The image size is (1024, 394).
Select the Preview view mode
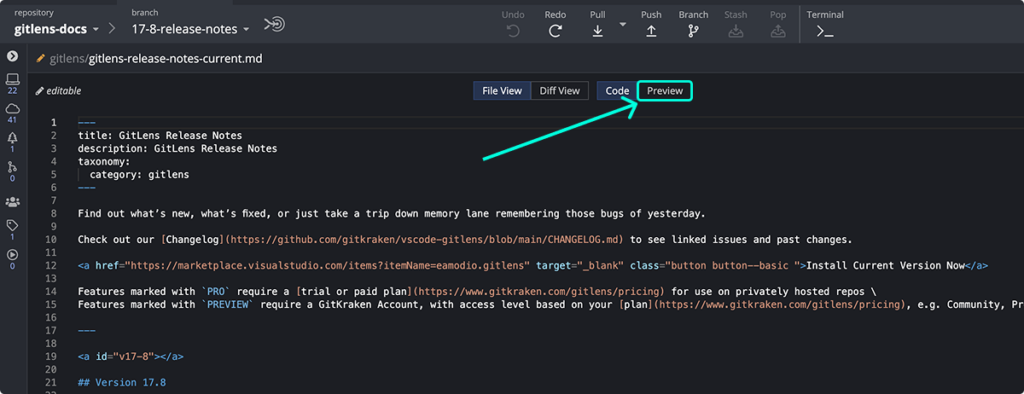coord(665,91)
